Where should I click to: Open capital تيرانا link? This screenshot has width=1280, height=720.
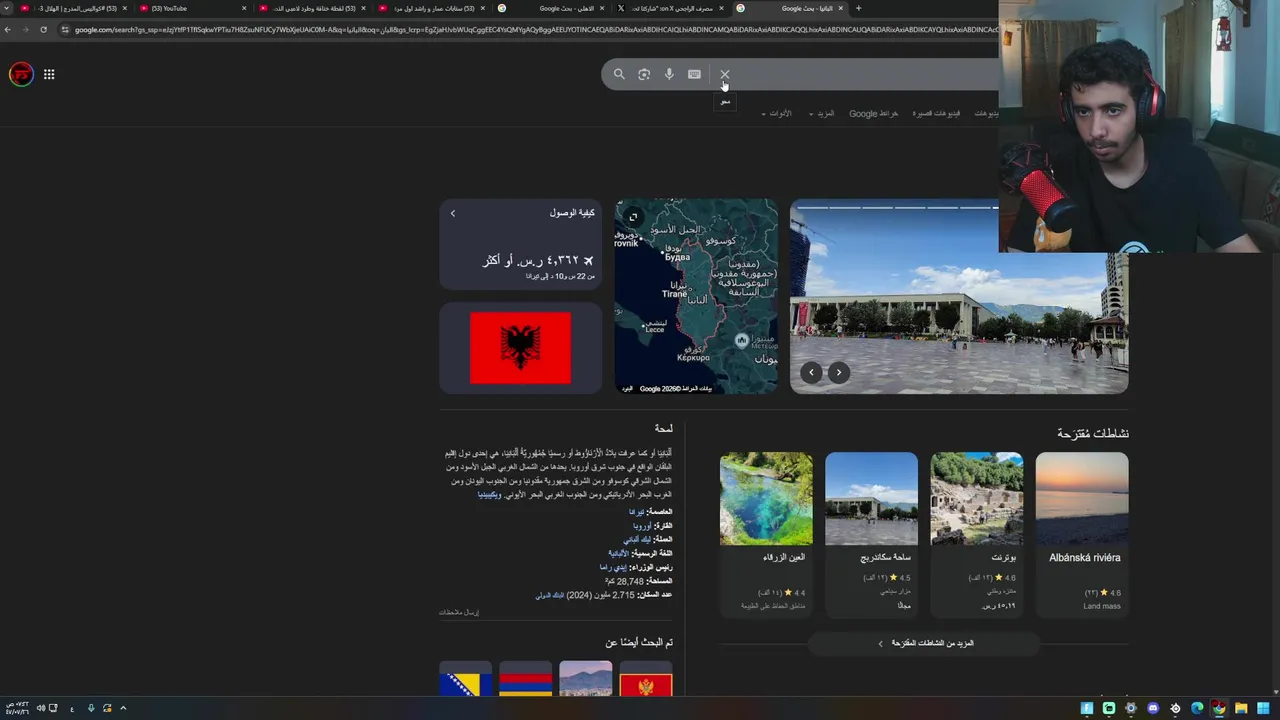click(636, 512)
